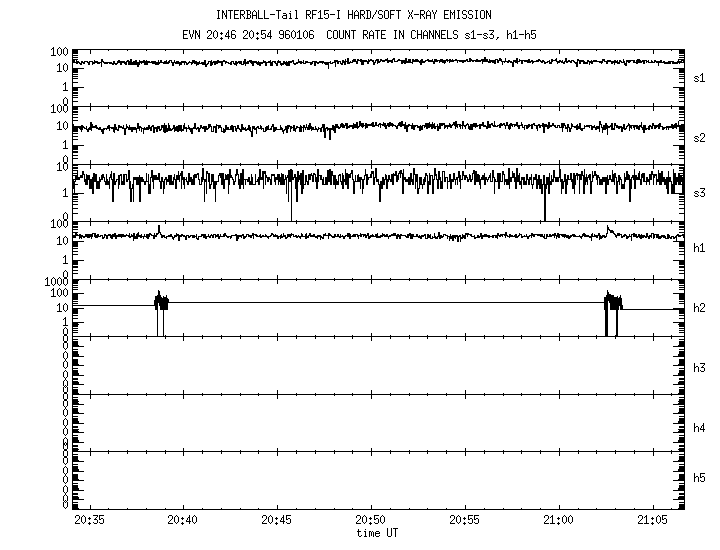This screenshot has height=550, width=720.
Task: Click the h1 channel label
Action: 699,248
